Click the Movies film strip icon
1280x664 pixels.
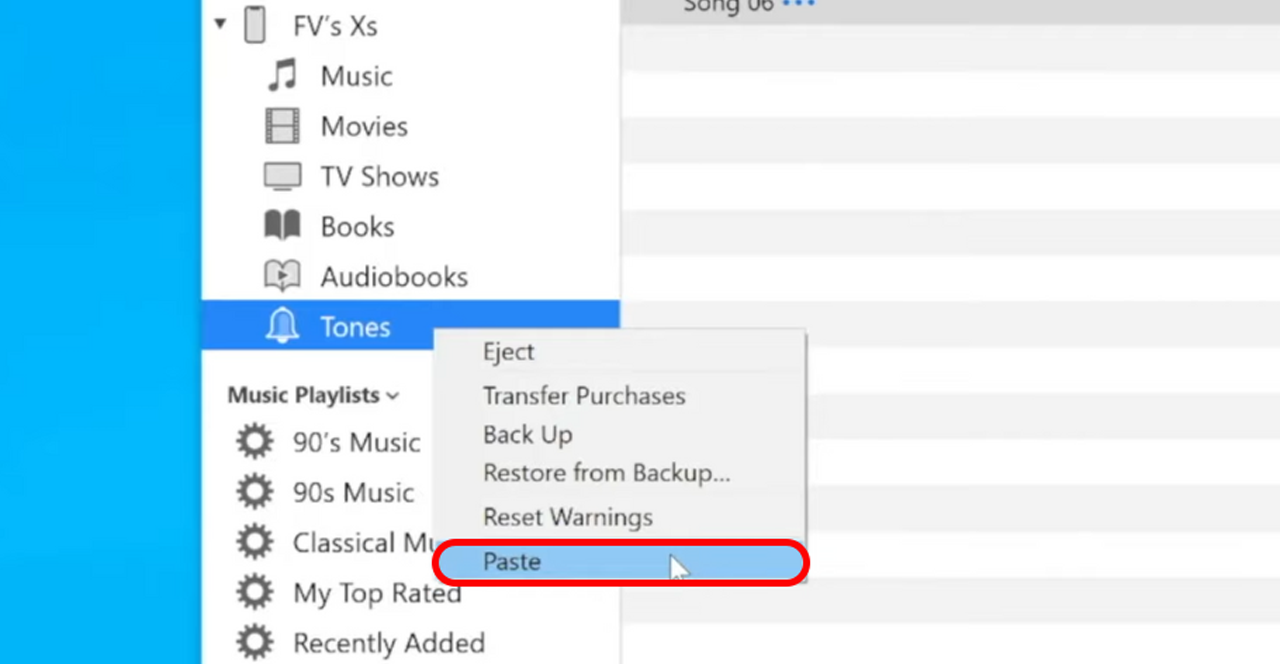click(x=282, y=127)
